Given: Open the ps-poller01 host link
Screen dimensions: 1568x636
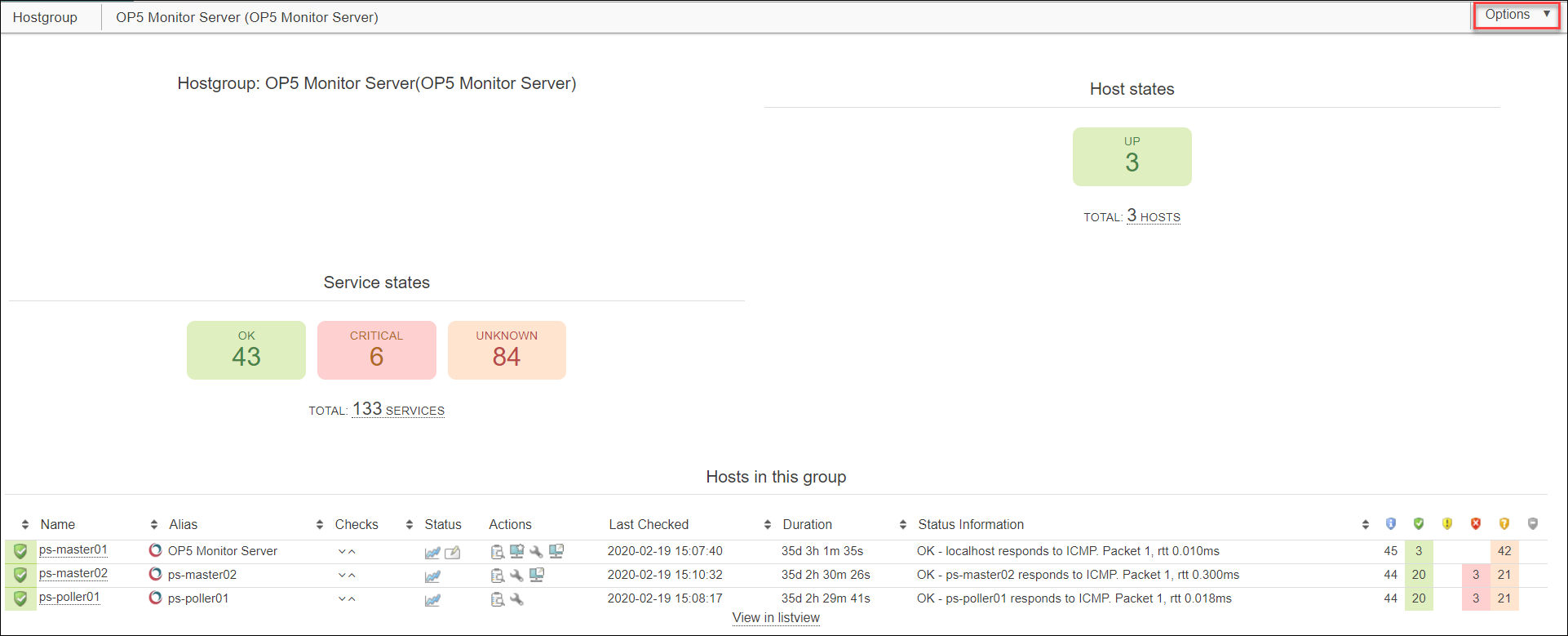Looking at the screenshot, I should click(69, 598).
